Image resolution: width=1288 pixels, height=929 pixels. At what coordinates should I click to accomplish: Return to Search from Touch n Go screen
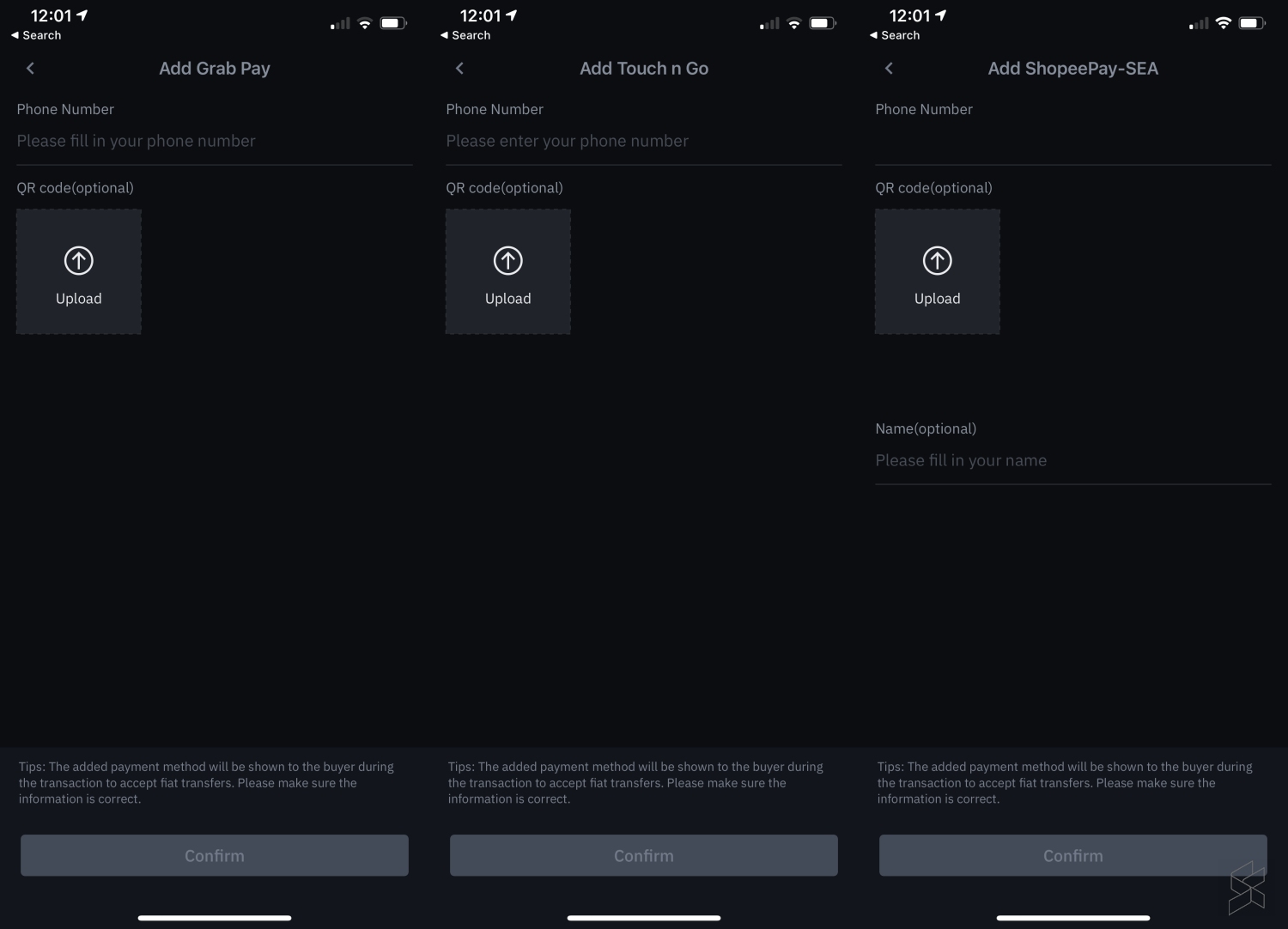point(465,35)
